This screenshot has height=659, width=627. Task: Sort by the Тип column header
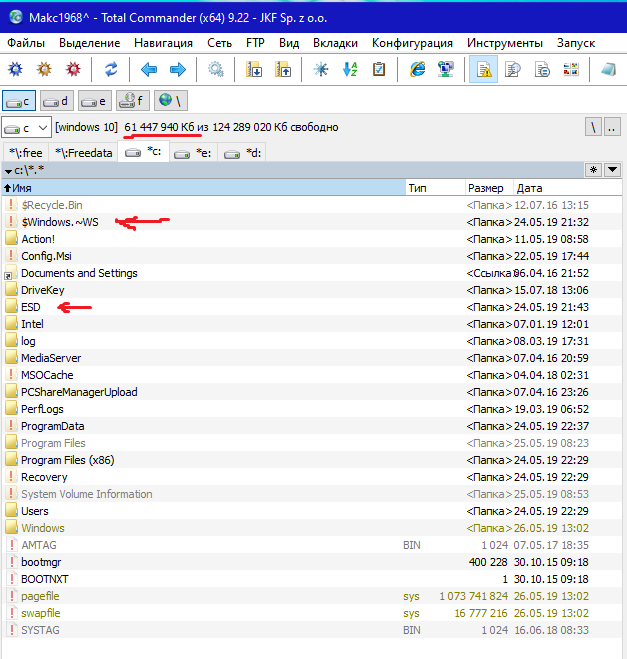(435, 188)
